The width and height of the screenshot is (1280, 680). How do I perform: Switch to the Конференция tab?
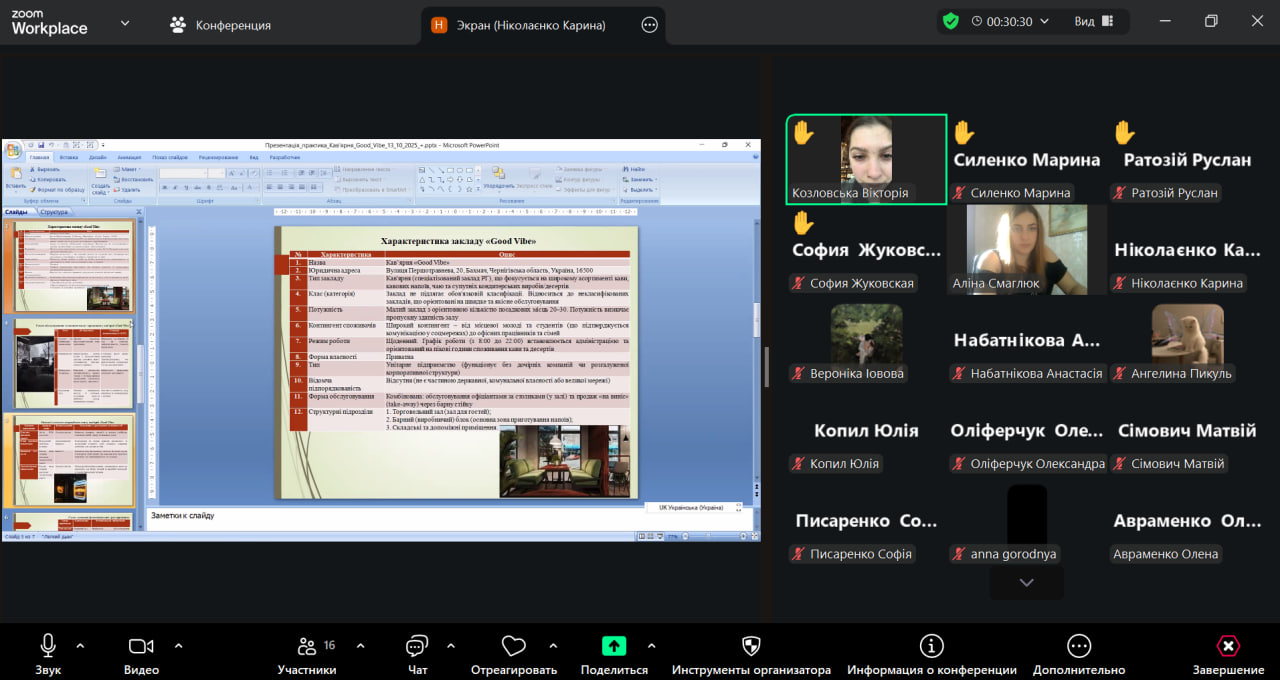[x=221, y=25]
